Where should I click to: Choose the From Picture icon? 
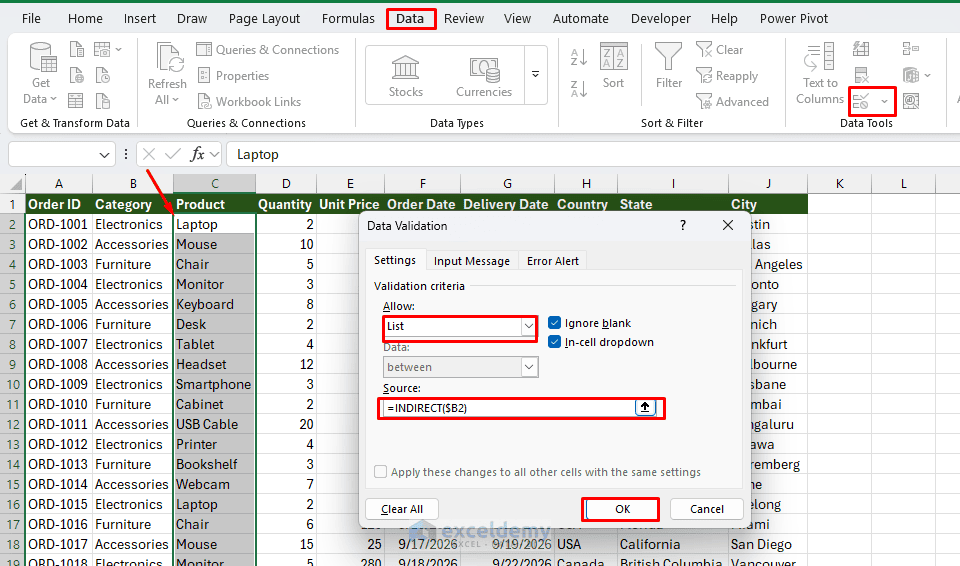click(102, 49)
